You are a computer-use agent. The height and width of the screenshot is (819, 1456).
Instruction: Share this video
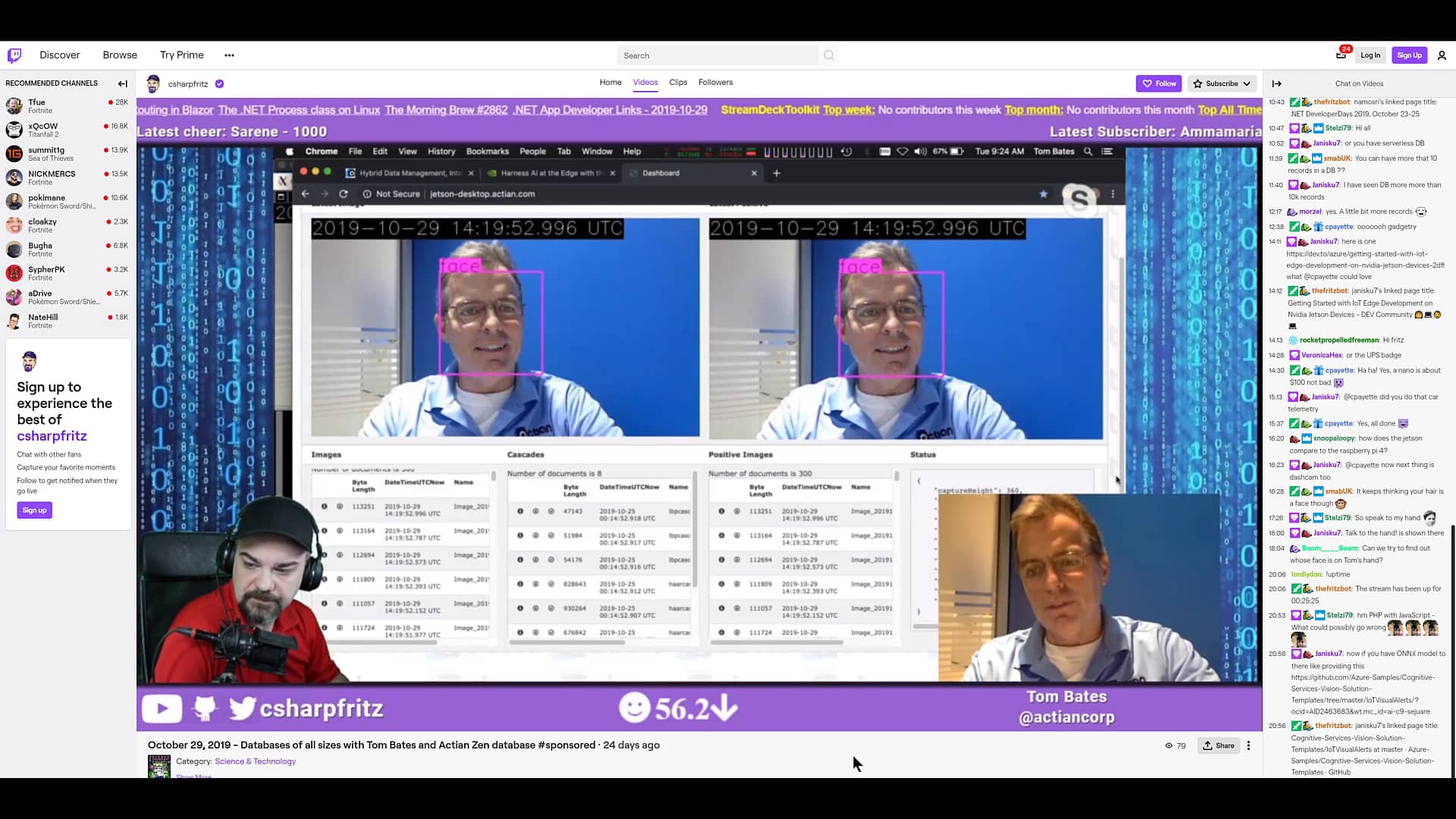(x=1219, y=745)
